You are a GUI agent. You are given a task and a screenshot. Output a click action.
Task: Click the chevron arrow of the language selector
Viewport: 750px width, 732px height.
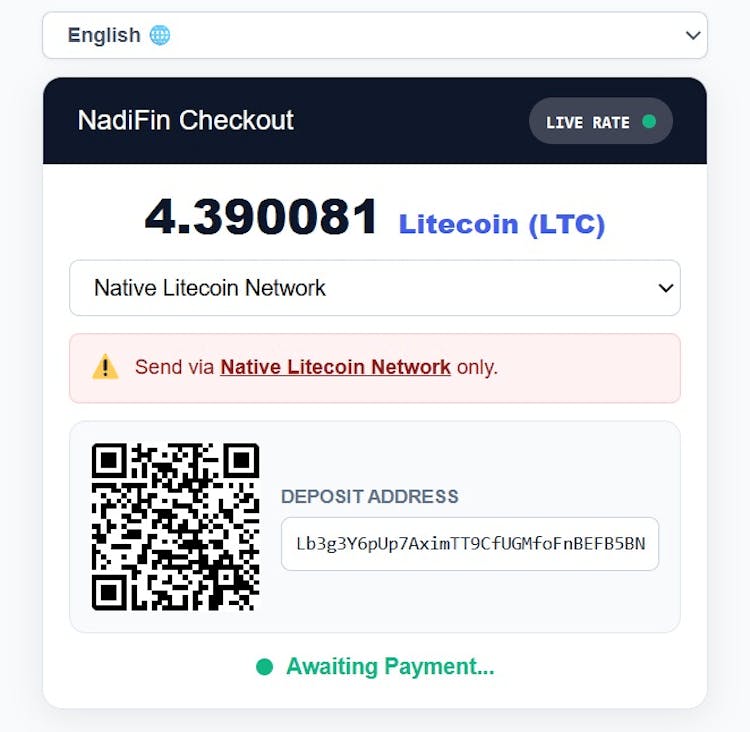pyautogui.click(x=693, y=35)
